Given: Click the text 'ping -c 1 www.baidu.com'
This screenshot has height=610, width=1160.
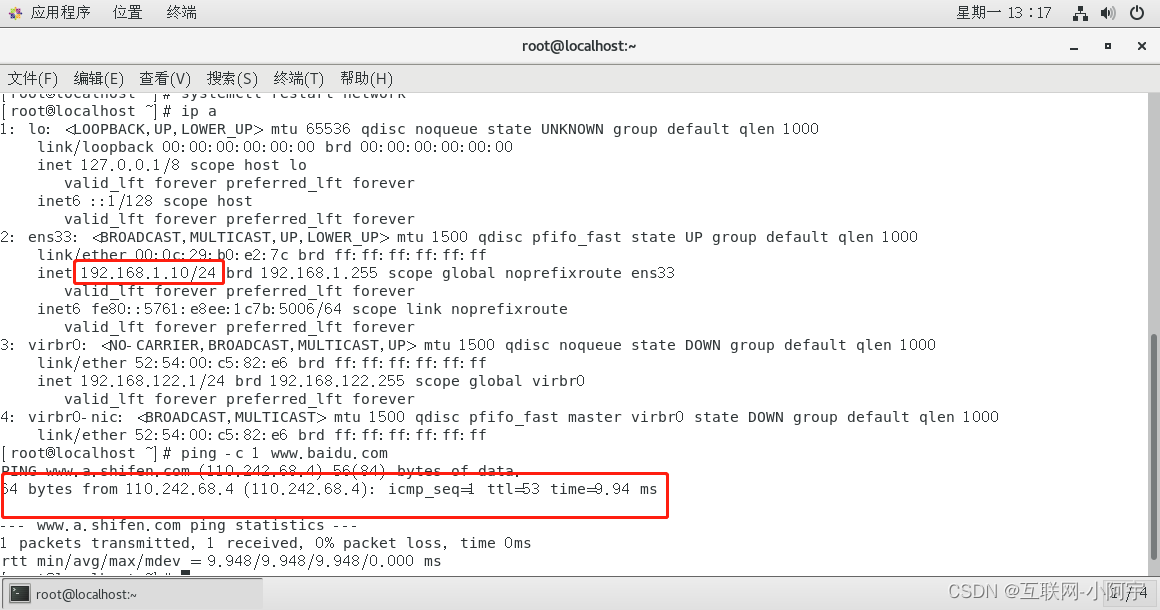Looking at the screenshot, I should point(285,453).
